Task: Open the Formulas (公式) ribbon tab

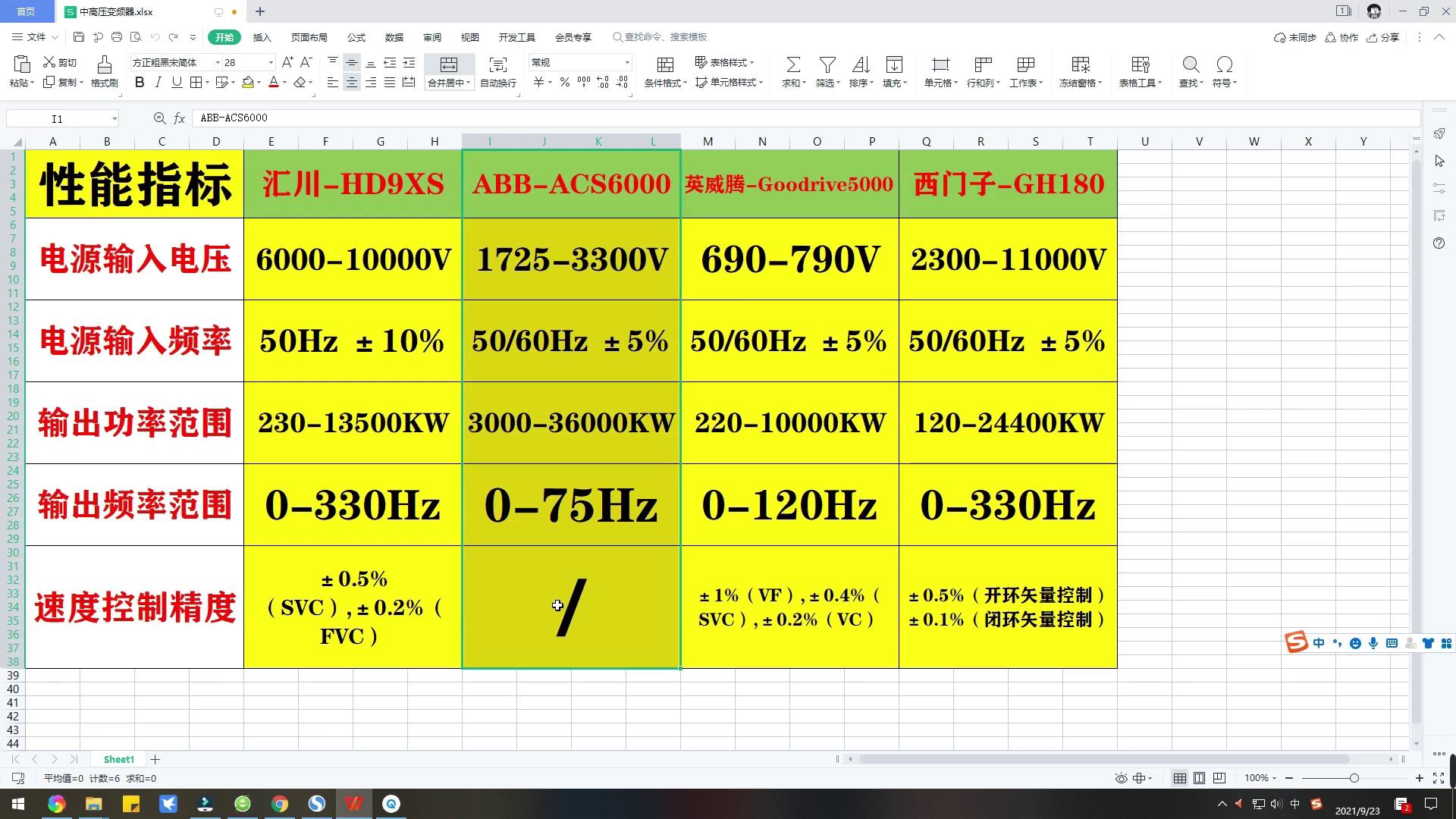Action: 356,37
